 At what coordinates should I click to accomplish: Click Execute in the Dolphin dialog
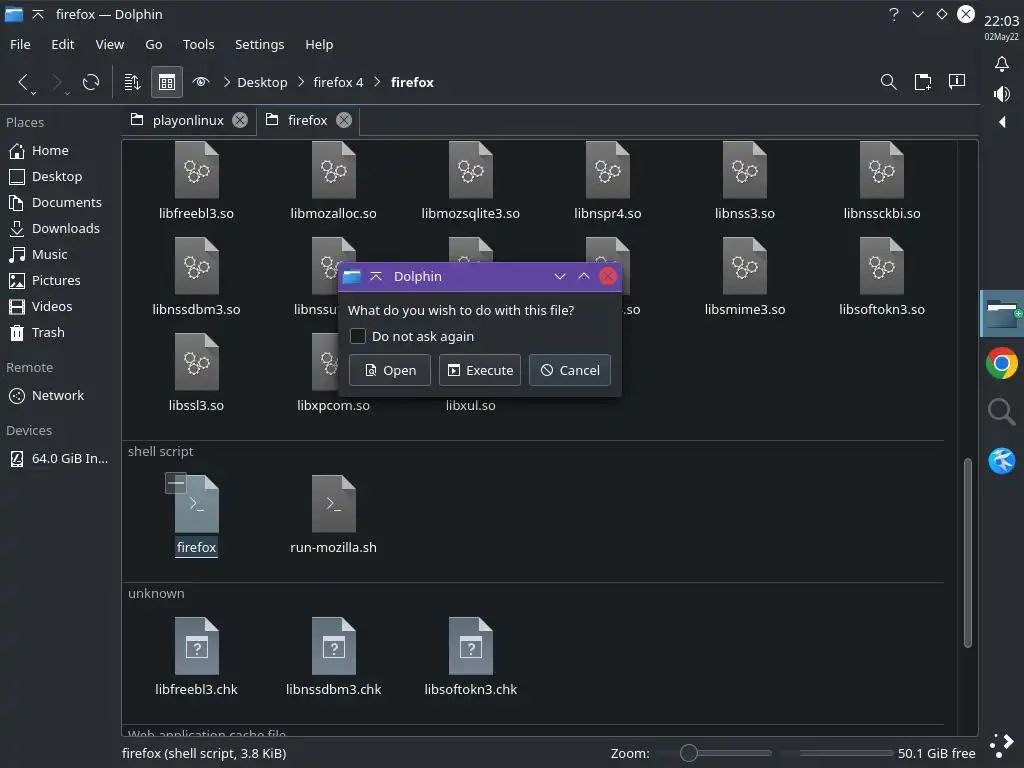click(x=480, y=370)
